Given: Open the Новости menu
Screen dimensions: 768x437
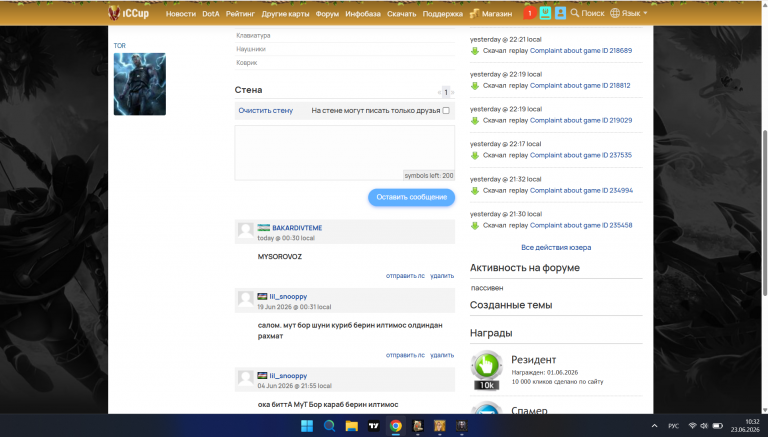Looking at the screenshot, I should click(x=181, y=14).
